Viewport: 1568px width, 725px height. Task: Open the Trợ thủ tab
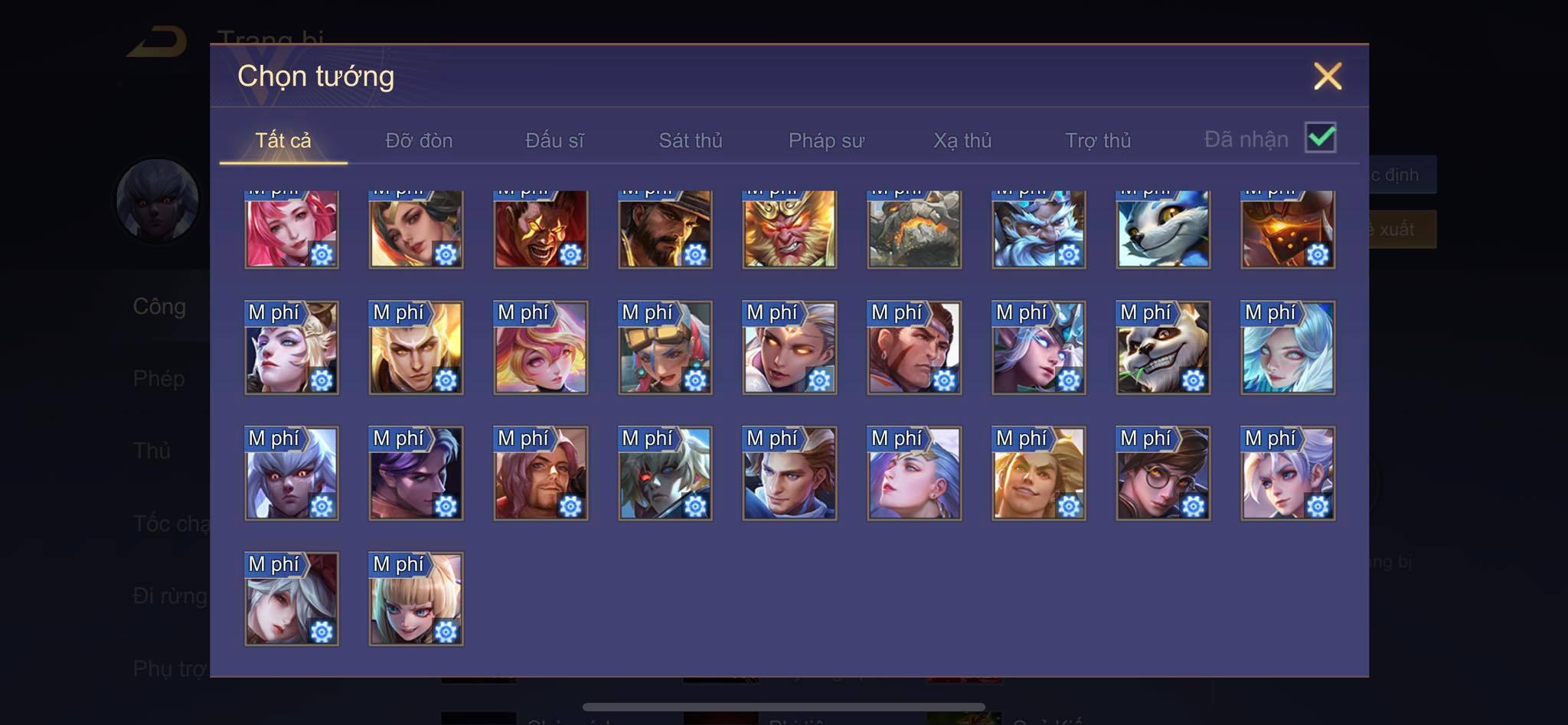[x=1098, y=140]
